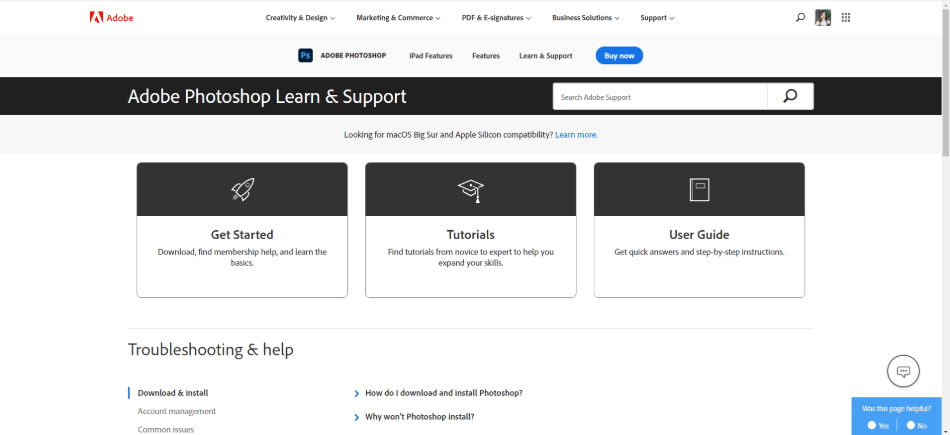Viewport: 950px width, 435px height.
Task: Select Common issues help category
Action: pos(165,430)
